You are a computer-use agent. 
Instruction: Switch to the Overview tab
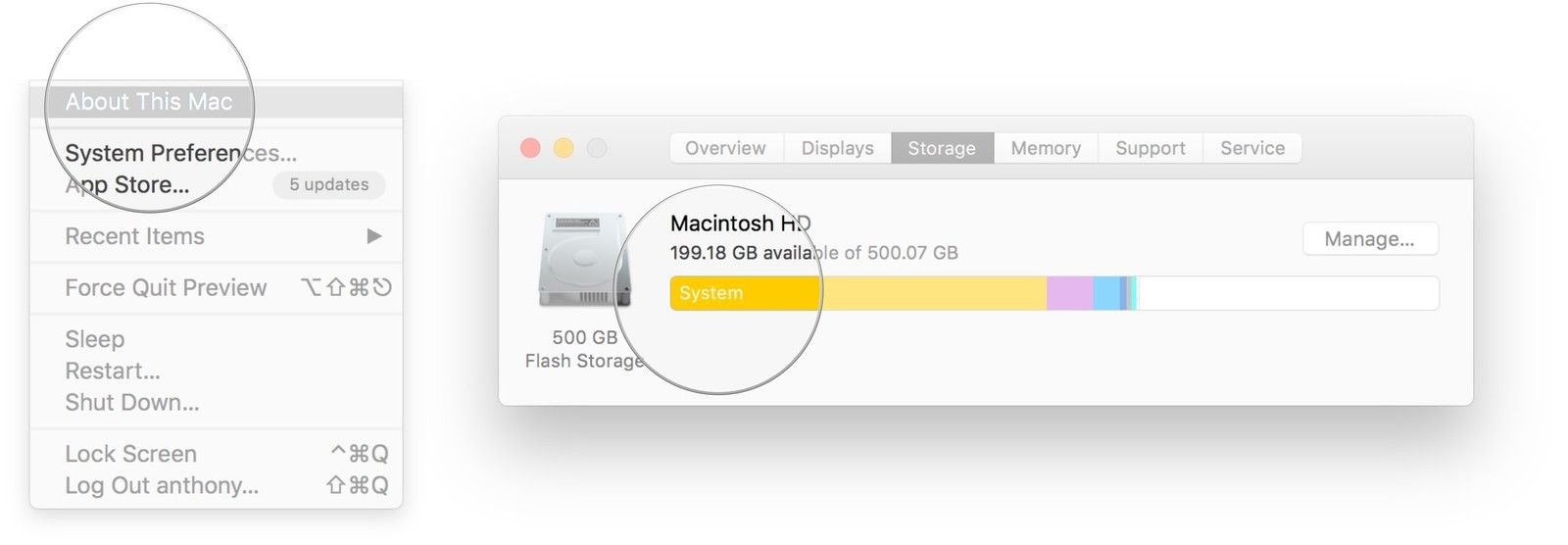coord(725,148)
